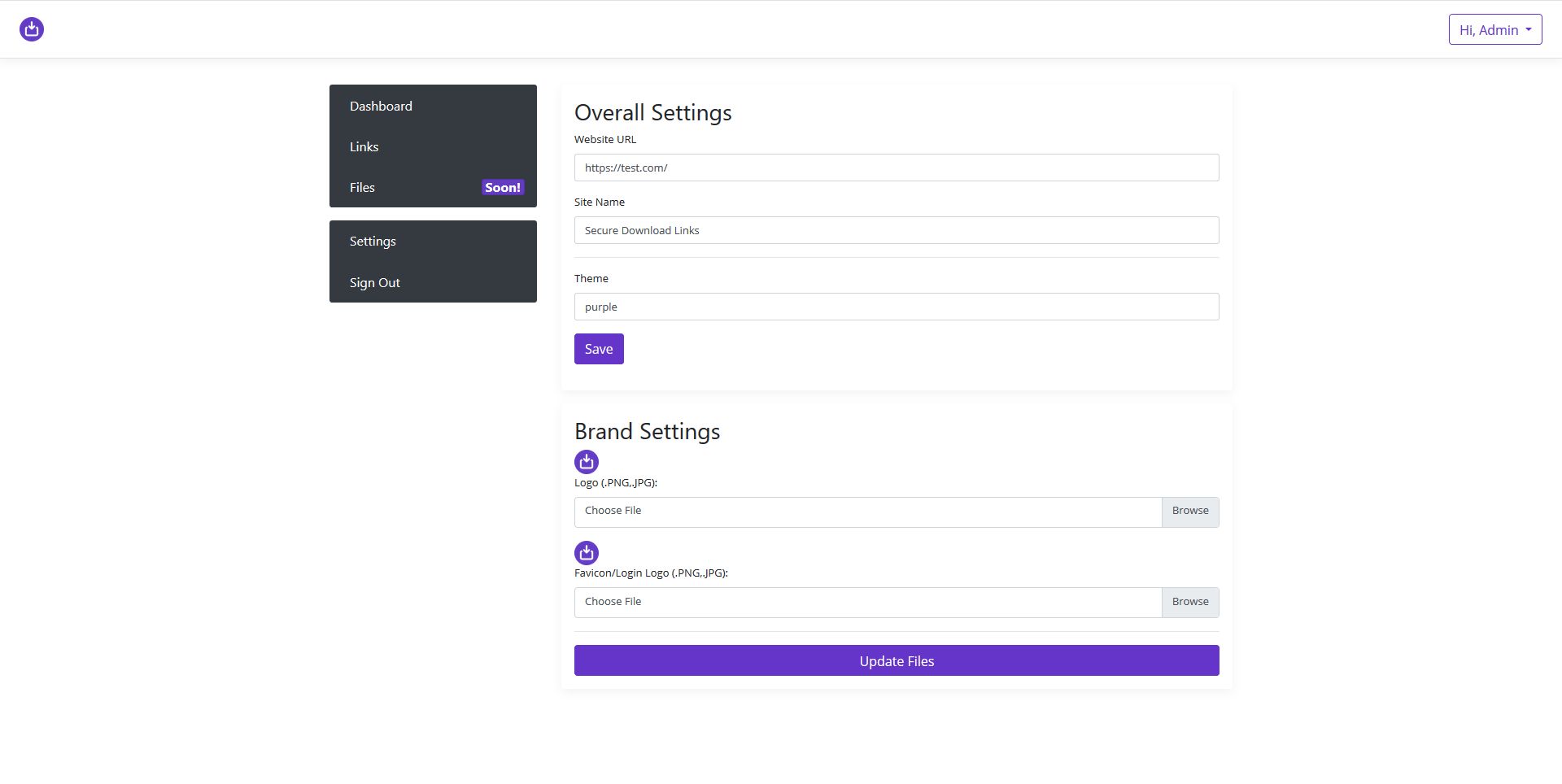Click the Soon! badge next to Files
1562x784 pixels.
pos(502,188)
